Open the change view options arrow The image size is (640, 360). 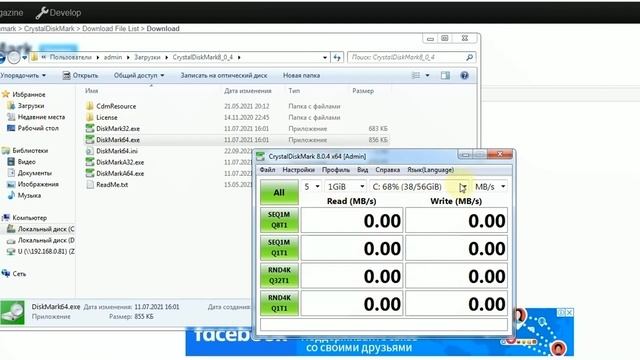[x=427, y=76]
